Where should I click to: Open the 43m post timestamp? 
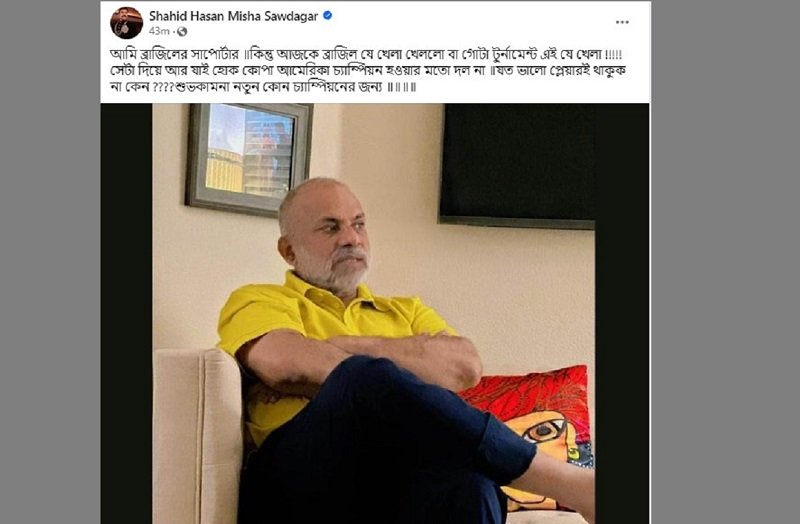pos(159,31)
